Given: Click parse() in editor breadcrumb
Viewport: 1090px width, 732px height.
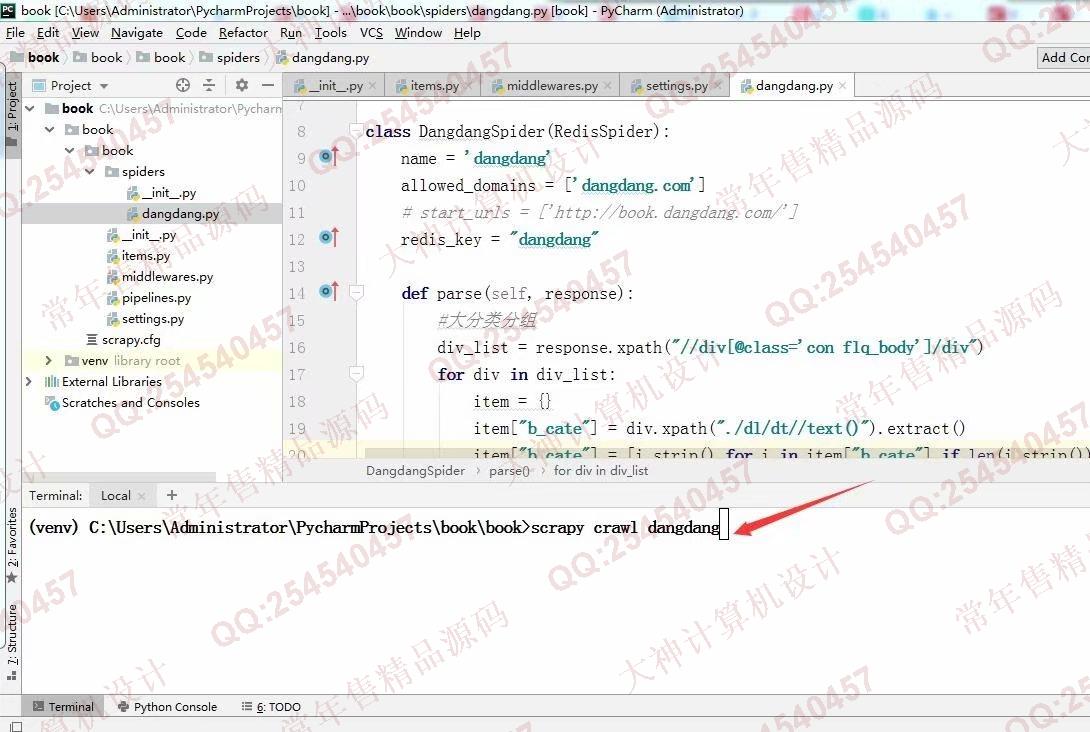Looking at the screenshot, I should coord(509,471).
